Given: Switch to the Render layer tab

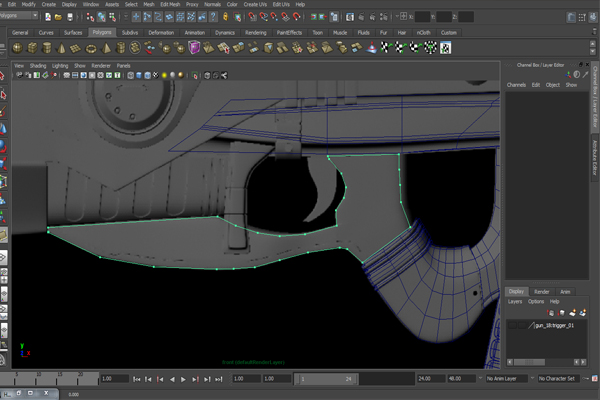Looking at the screenshot, I should pos(541,292).
